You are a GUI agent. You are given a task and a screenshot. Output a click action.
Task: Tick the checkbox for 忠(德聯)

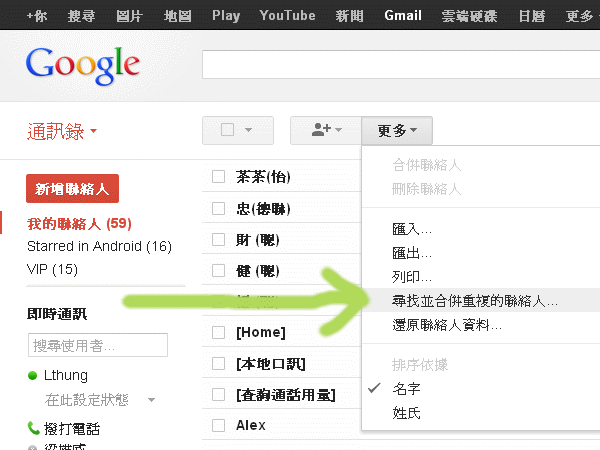[218, 209]
